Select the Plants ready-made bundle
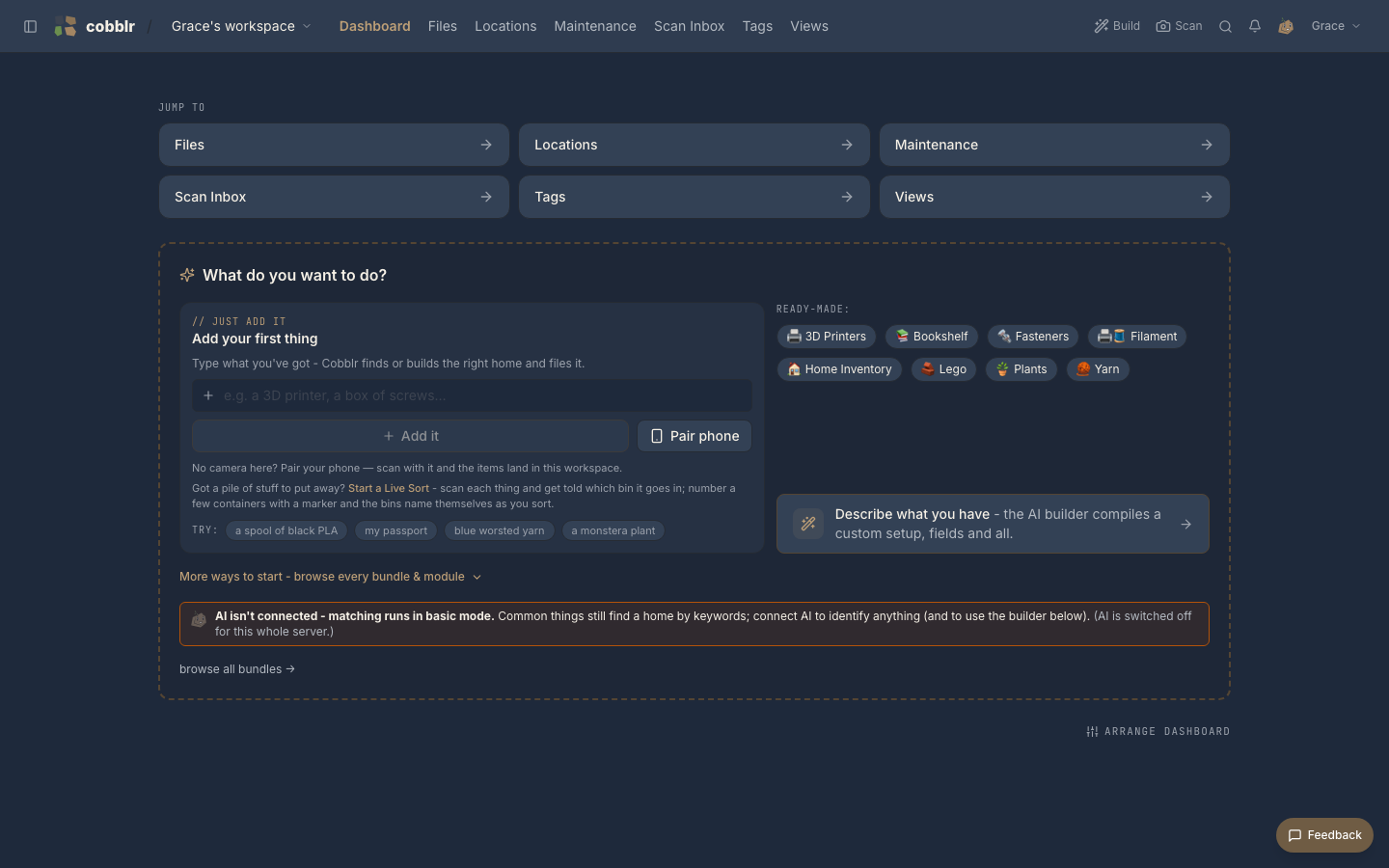 pos(1021,369)
